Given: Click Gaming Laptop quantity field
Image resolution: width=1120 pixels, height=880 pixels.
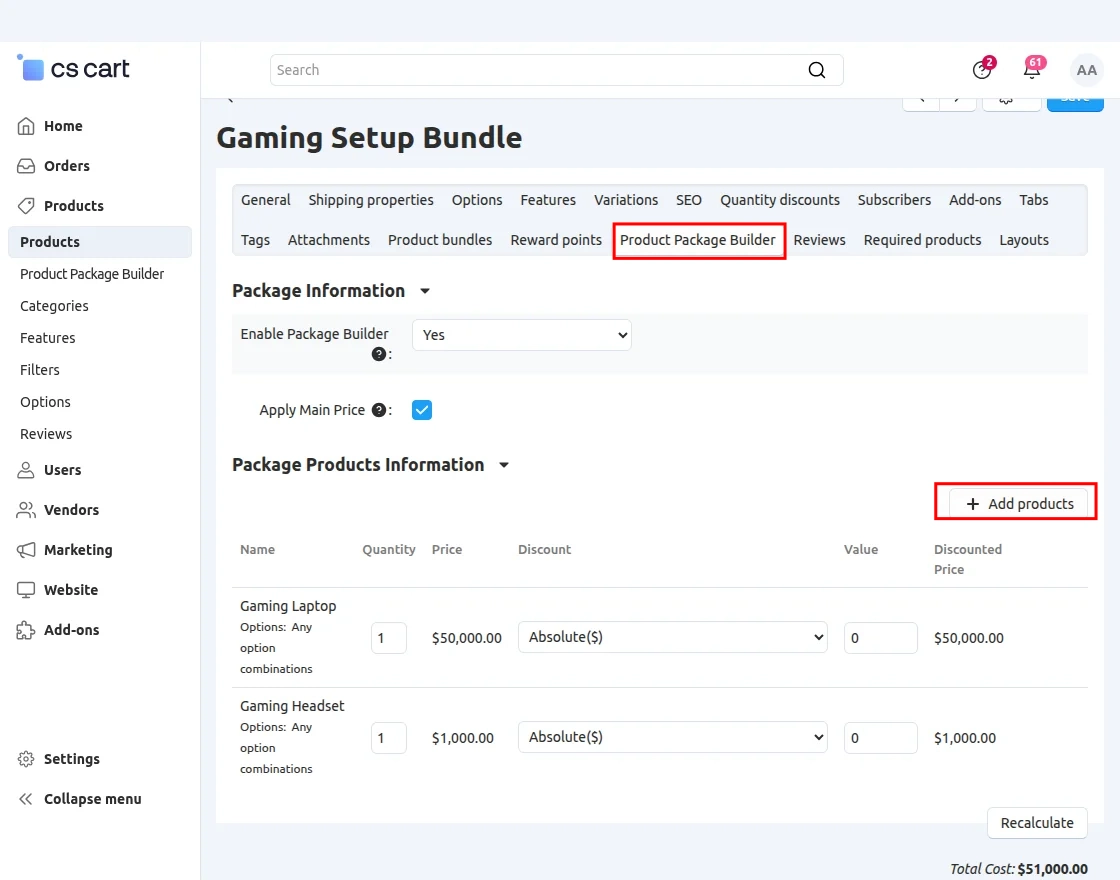Looking at the screenshot, I should point(389,638).
